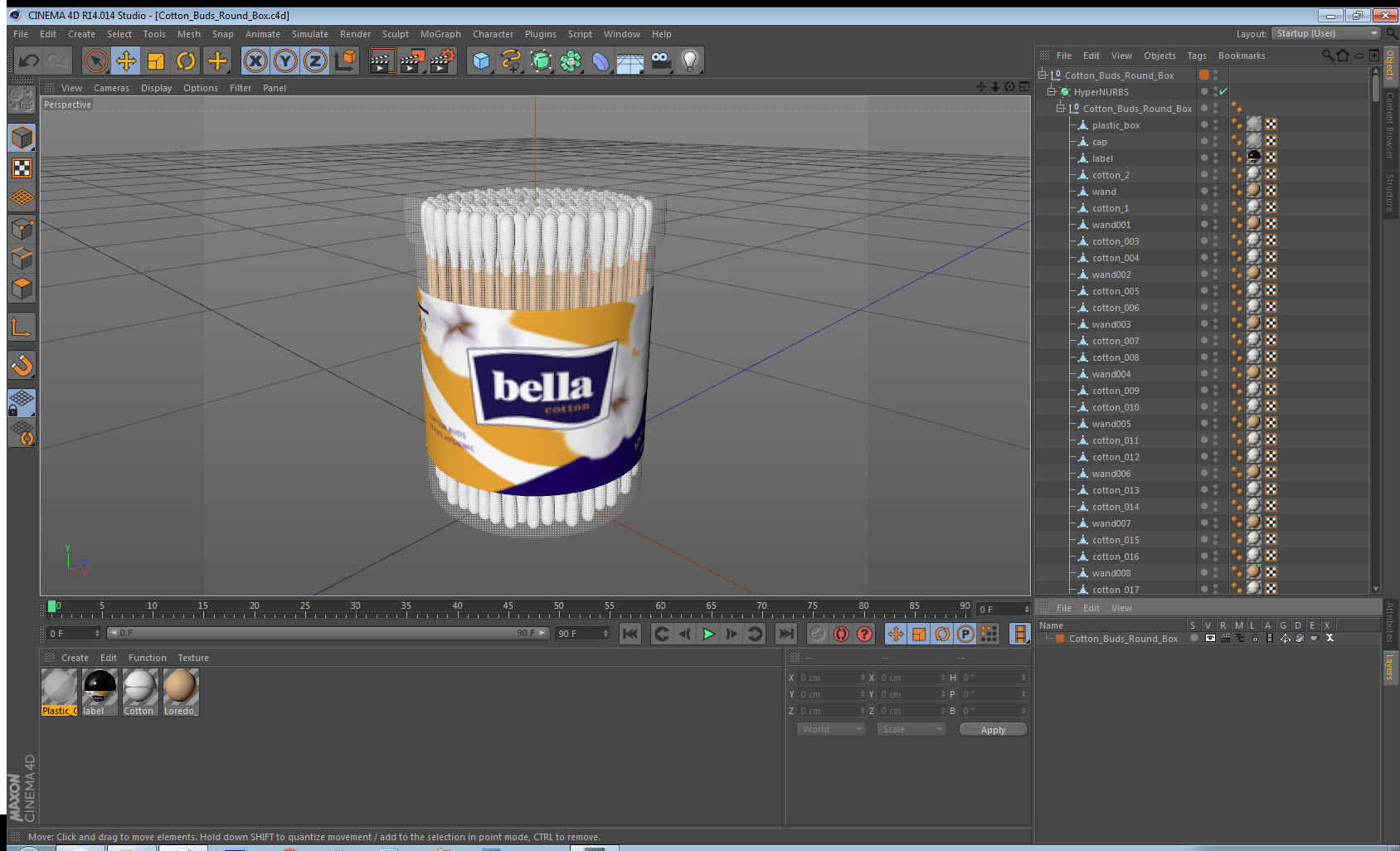Open the material manager Function menu
Screen dimensions: 1400x851
[x=147, y=658]
